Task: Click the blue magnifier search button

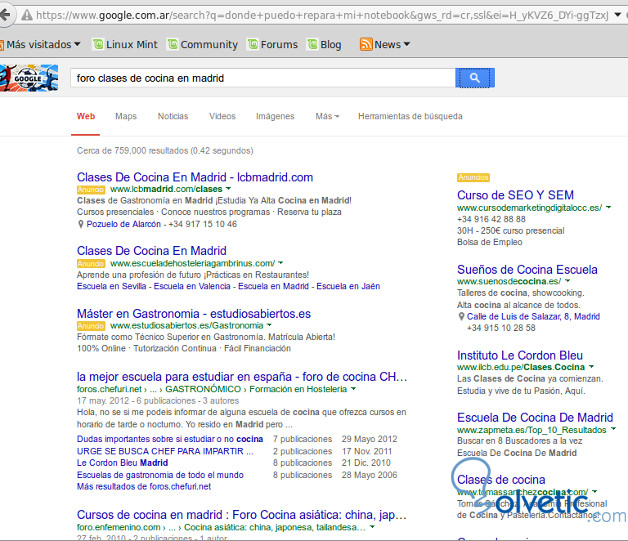Action: (475, 78)
